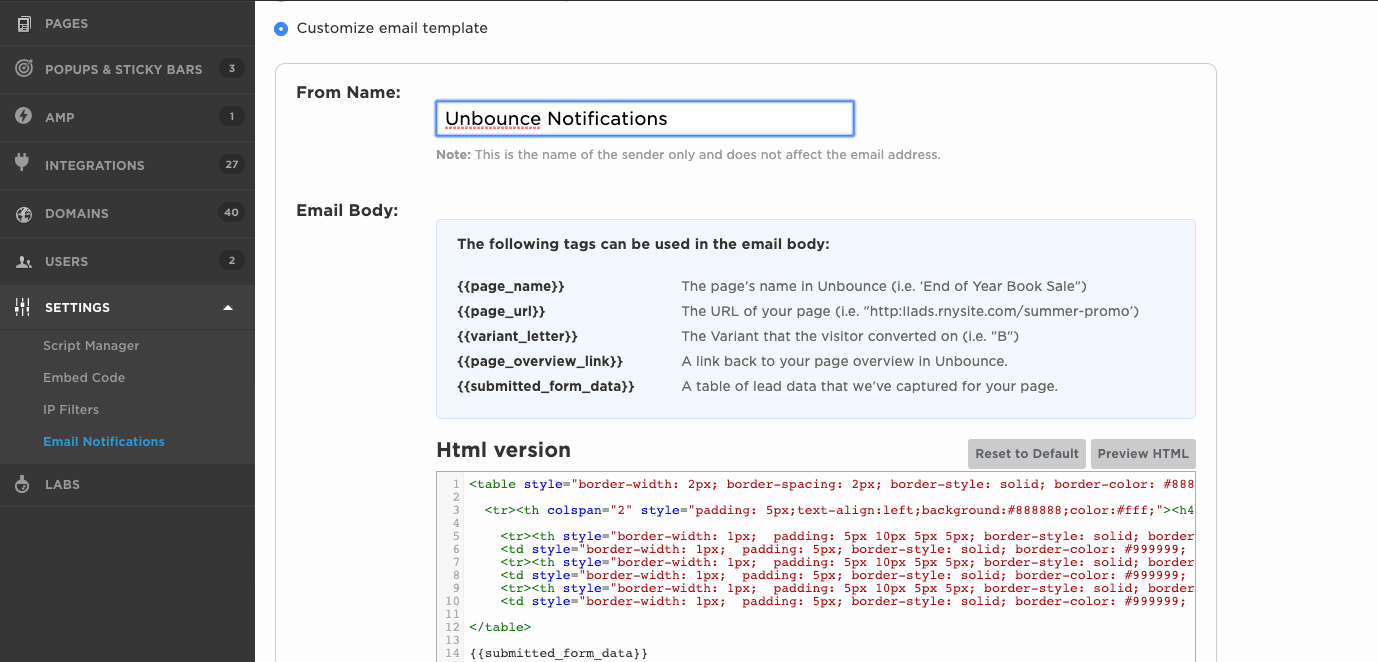
Task: Open the Users section
Action: 127,261
